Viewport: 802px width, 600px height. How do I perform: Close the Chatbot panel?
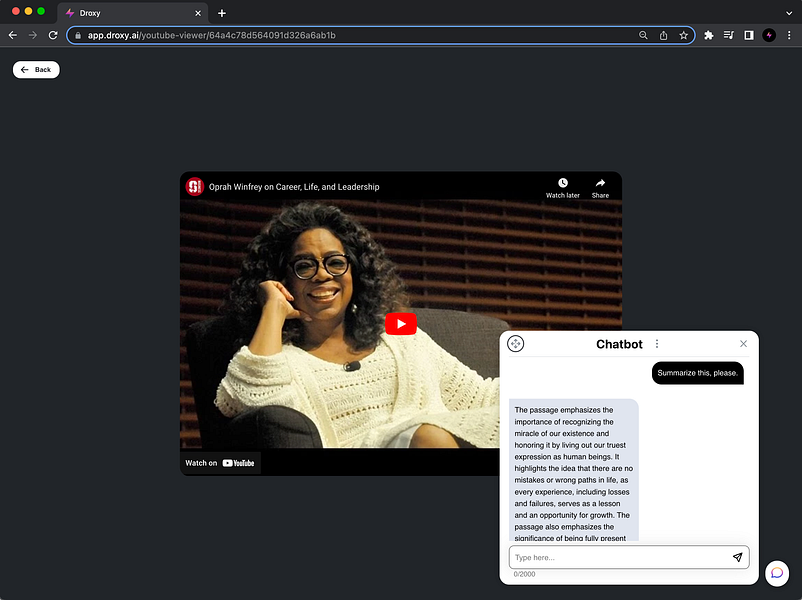click(743, 344)
